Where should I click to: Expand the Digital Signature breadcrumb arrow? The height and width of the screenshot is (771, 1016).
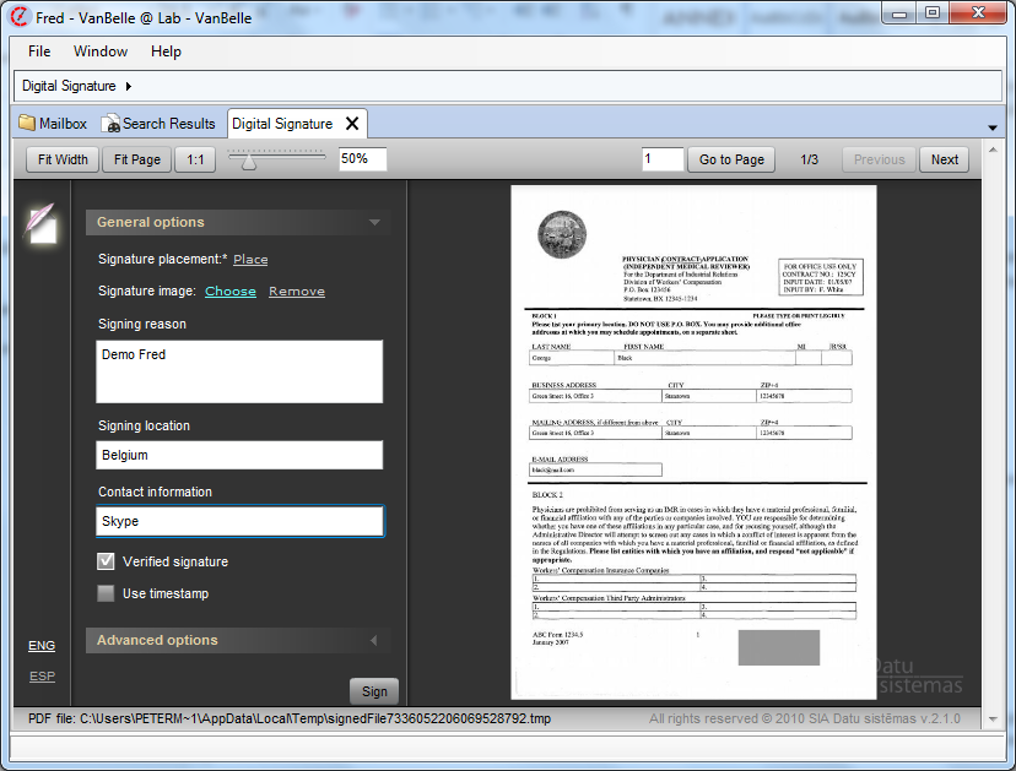click(129, 87)
